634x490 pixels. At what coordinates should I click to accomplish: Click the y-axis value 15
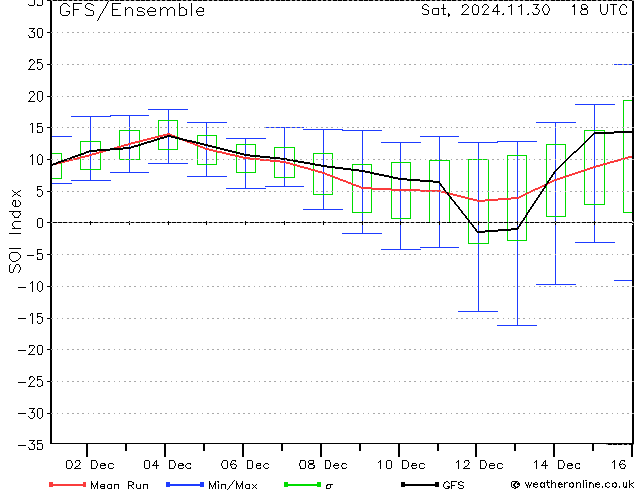tap(36, 128)
